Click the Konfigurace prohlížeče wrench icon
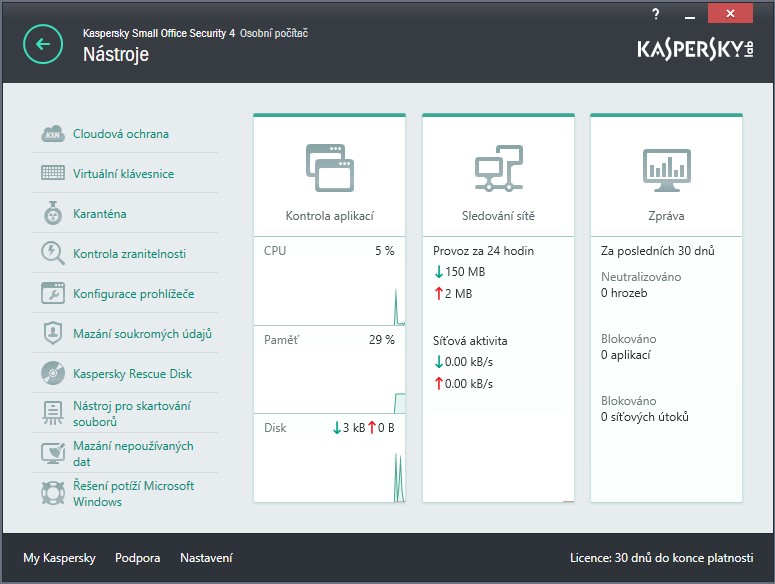 (x=53, y=294)
